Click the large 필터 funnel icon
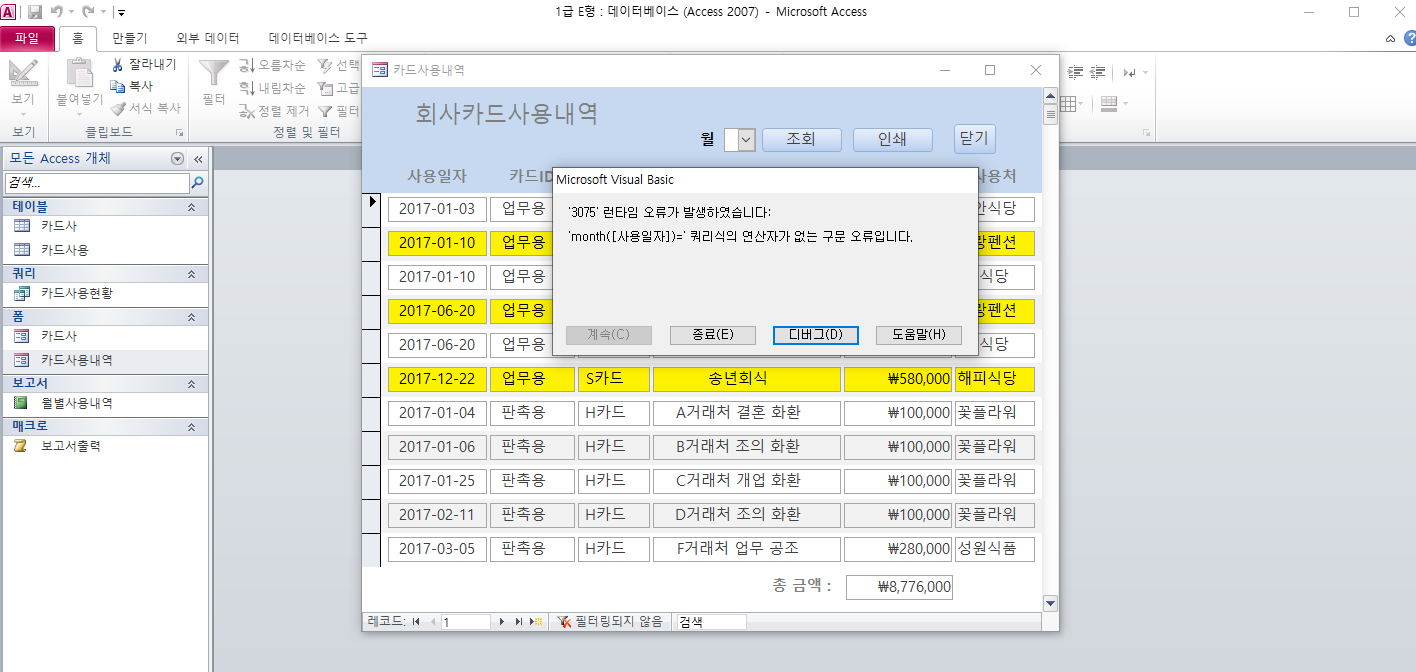 (x=213, y=73)
